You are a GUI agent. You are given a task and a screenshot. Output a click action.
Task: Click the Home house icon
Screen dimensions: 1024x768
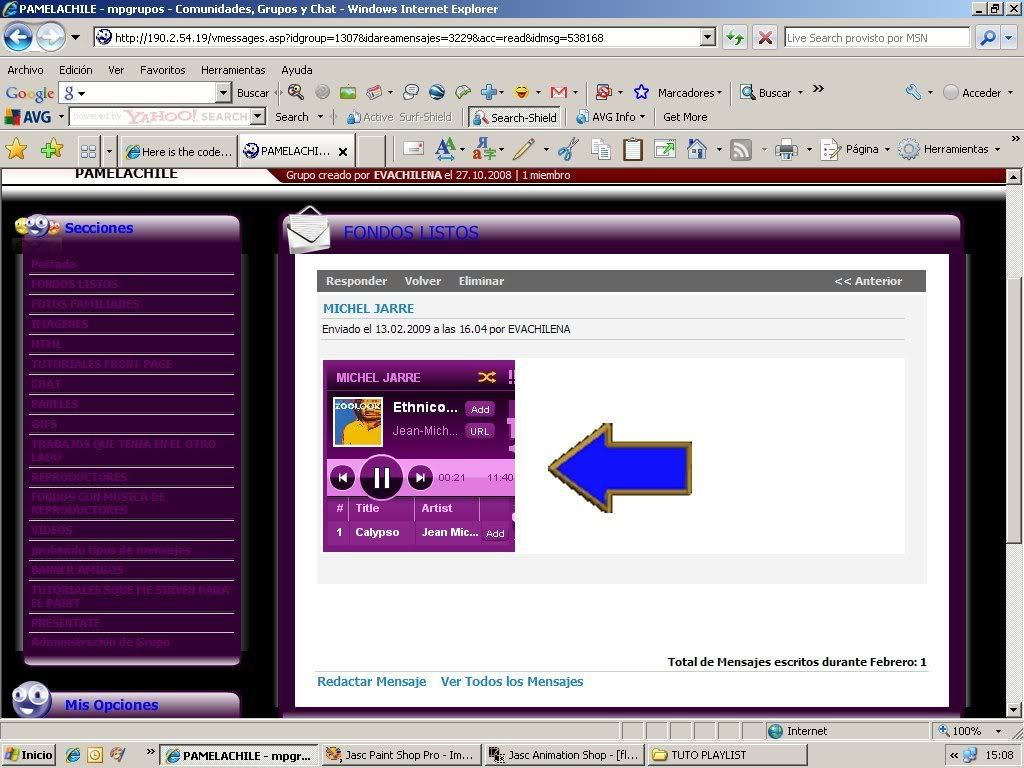(697, 149)
